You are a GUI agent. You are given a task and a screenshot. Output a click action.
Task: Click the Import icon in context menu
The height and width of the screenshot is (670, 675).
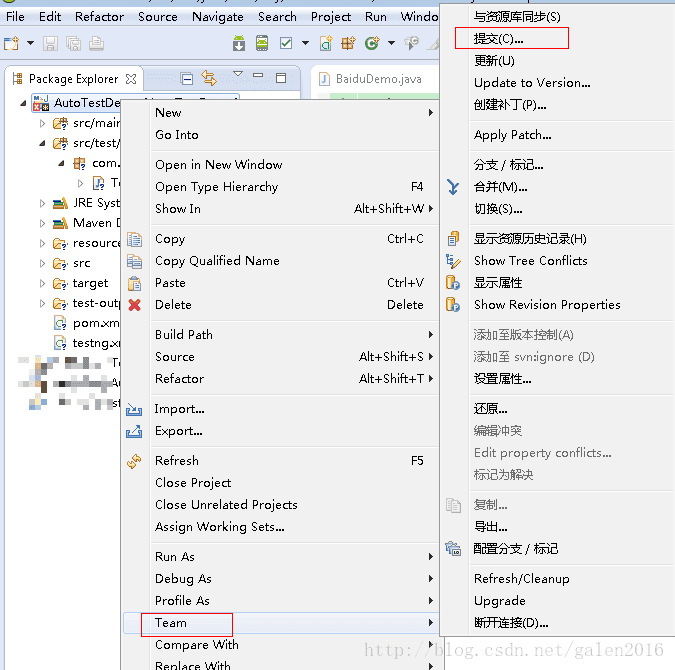click(x=134, y=409)
